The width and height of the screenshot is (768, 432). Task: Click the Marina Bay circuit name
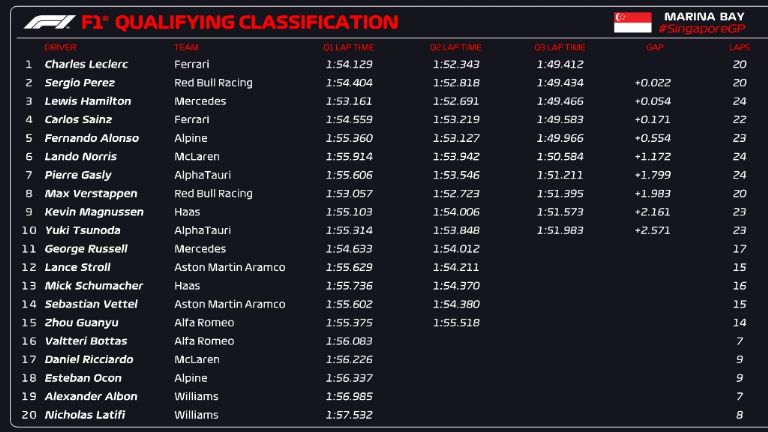point(700,15)
